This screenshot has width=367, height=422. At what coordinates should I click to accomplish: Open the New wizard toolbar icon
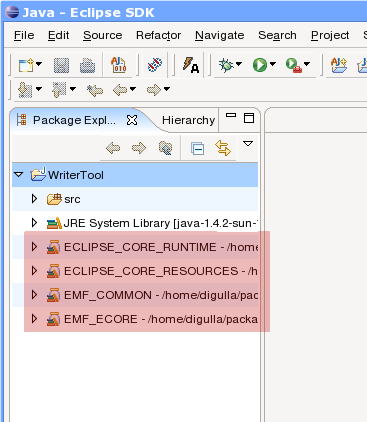(x=26, y=65)
